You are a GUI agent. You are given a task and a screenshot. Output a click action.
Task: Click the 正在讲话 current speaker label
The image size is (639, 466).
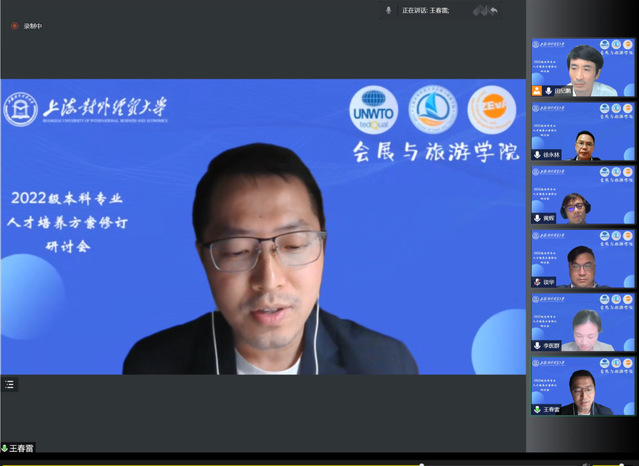point(425,10)
